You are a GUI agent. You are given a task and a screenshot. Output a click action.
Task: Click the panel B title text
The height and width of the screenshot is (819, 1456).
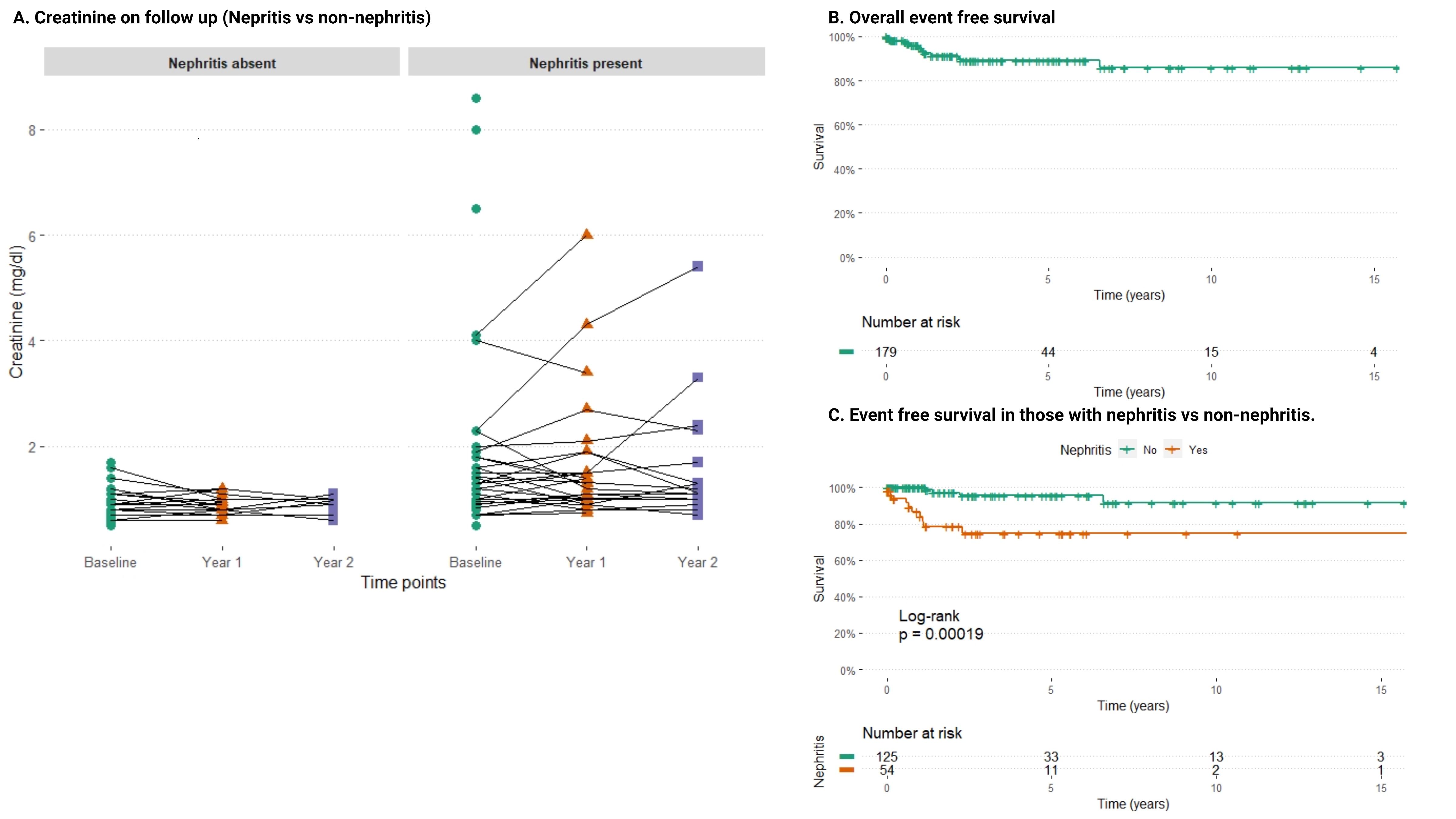(x=941, y=18)
